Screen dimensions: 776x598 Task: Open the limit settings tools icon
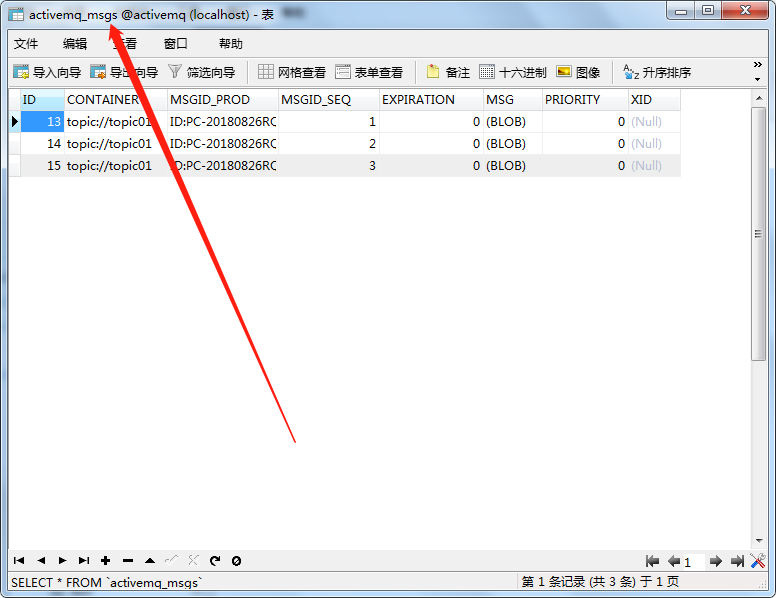pos(758,560)
